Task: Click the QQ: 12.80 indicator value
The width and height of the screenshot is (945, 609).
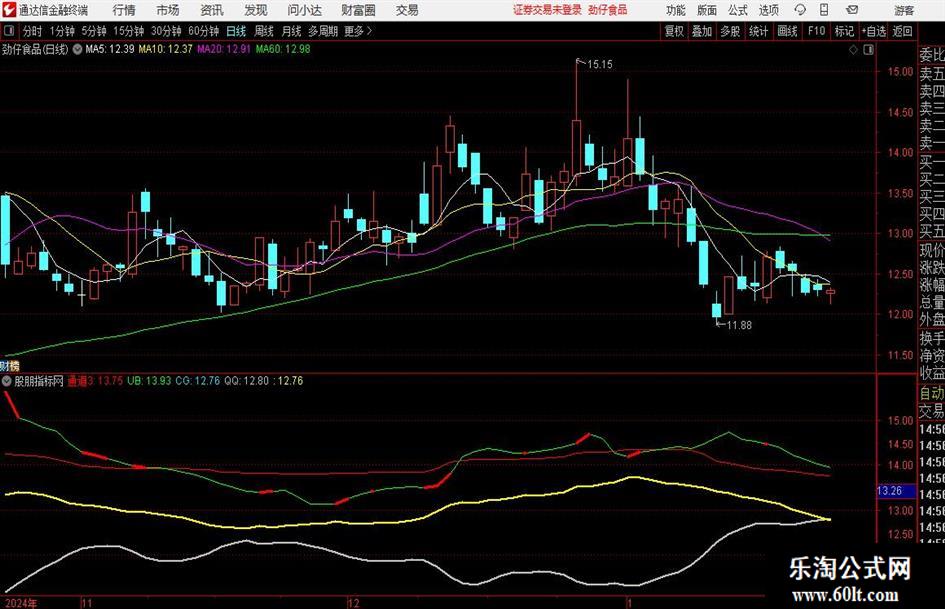Action: pos(246,381)
